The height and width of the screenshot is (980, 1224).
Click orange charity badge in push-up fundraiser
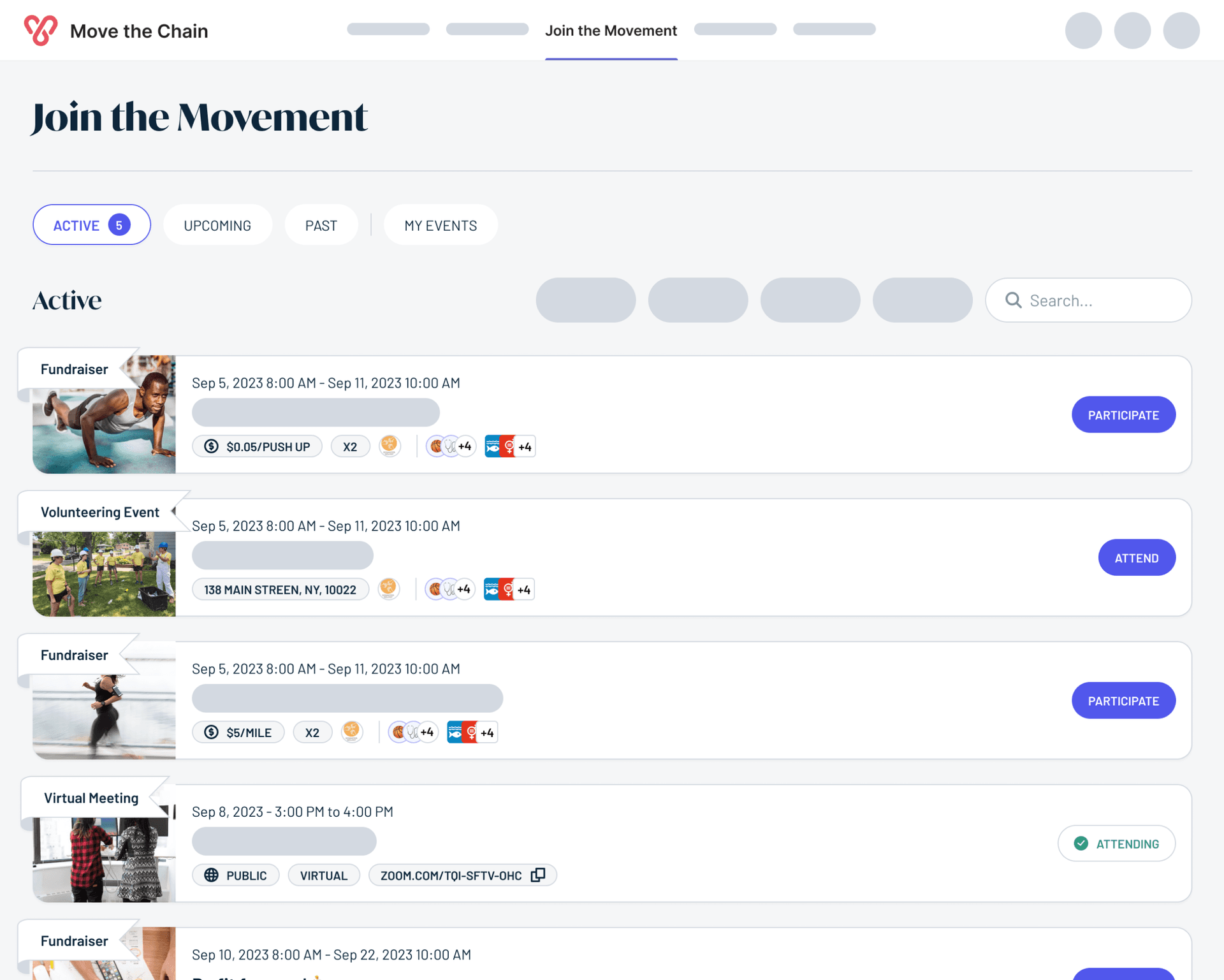coord(390,445)
